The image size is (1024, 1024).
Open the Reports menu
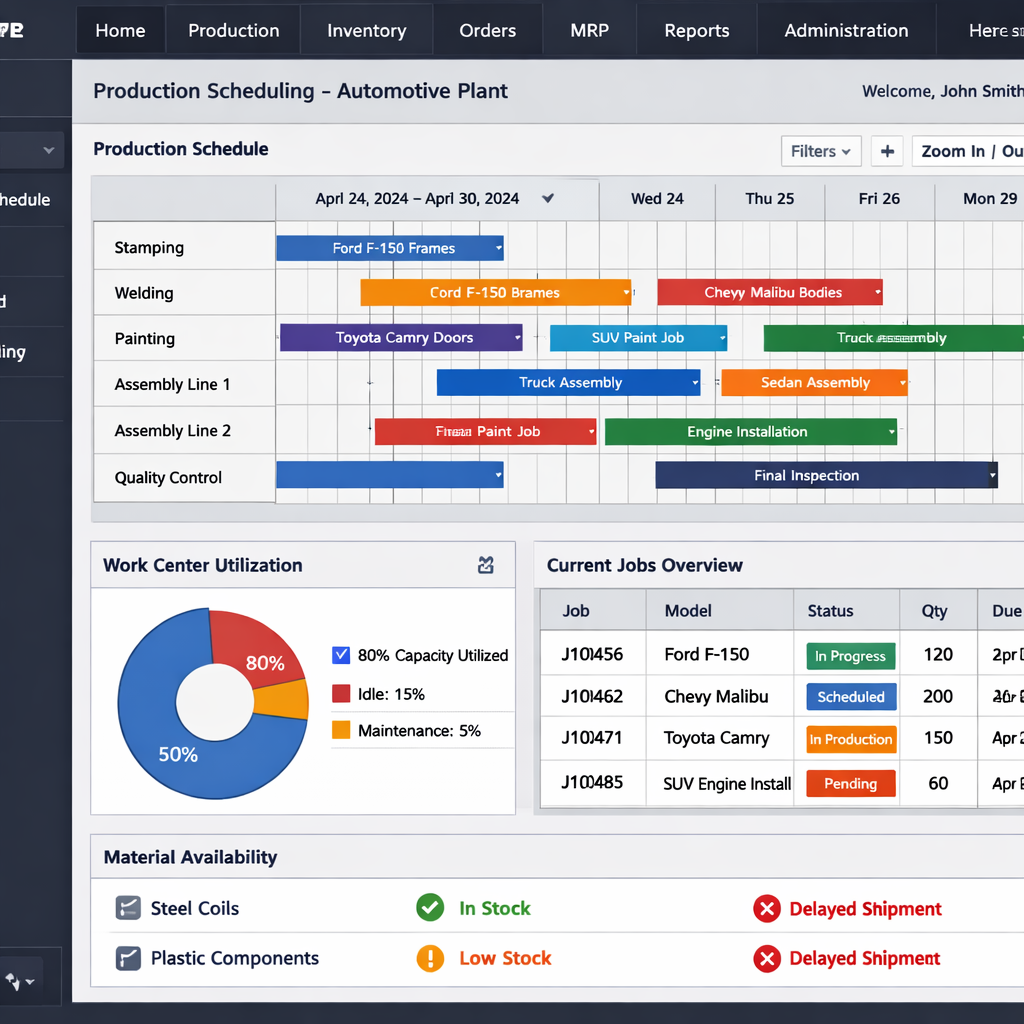coord(696,30)
